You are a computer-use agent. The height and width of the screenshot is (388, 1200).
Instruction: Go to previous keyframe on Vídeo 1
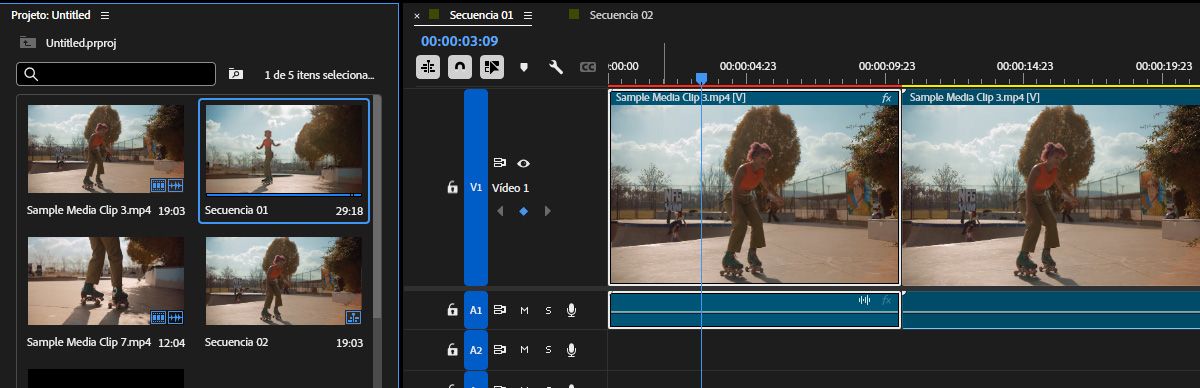tap(499, 211)
